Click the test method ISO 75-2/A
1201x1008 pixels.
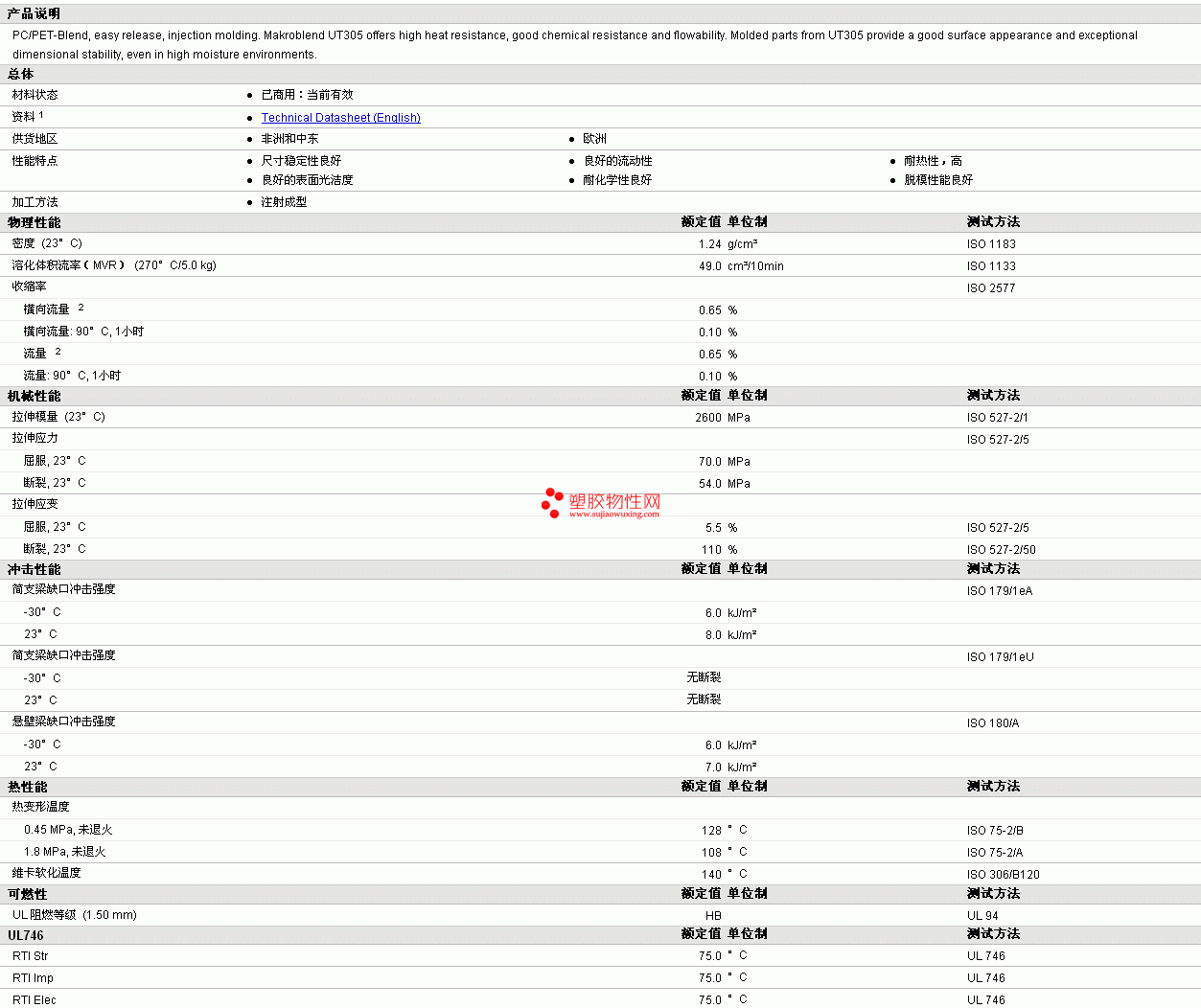995,853
